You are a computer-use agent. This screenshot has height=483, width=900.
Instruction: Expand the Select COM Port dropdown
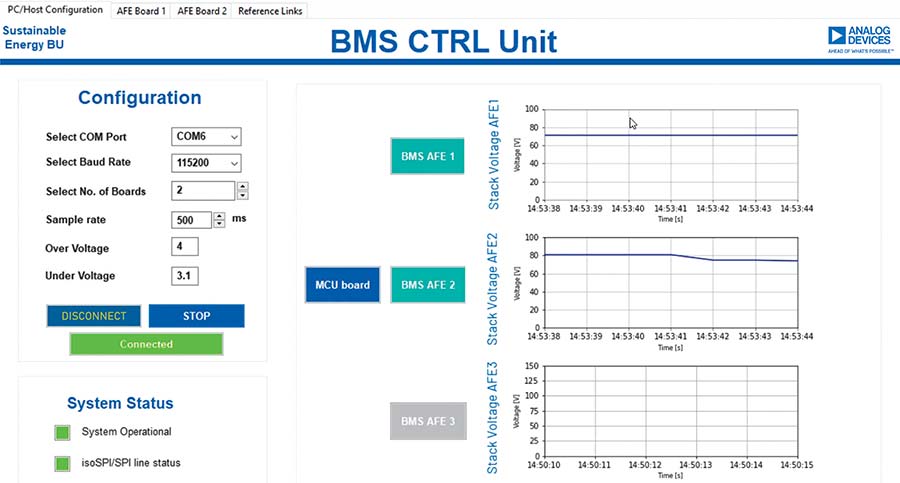point(234,137)
